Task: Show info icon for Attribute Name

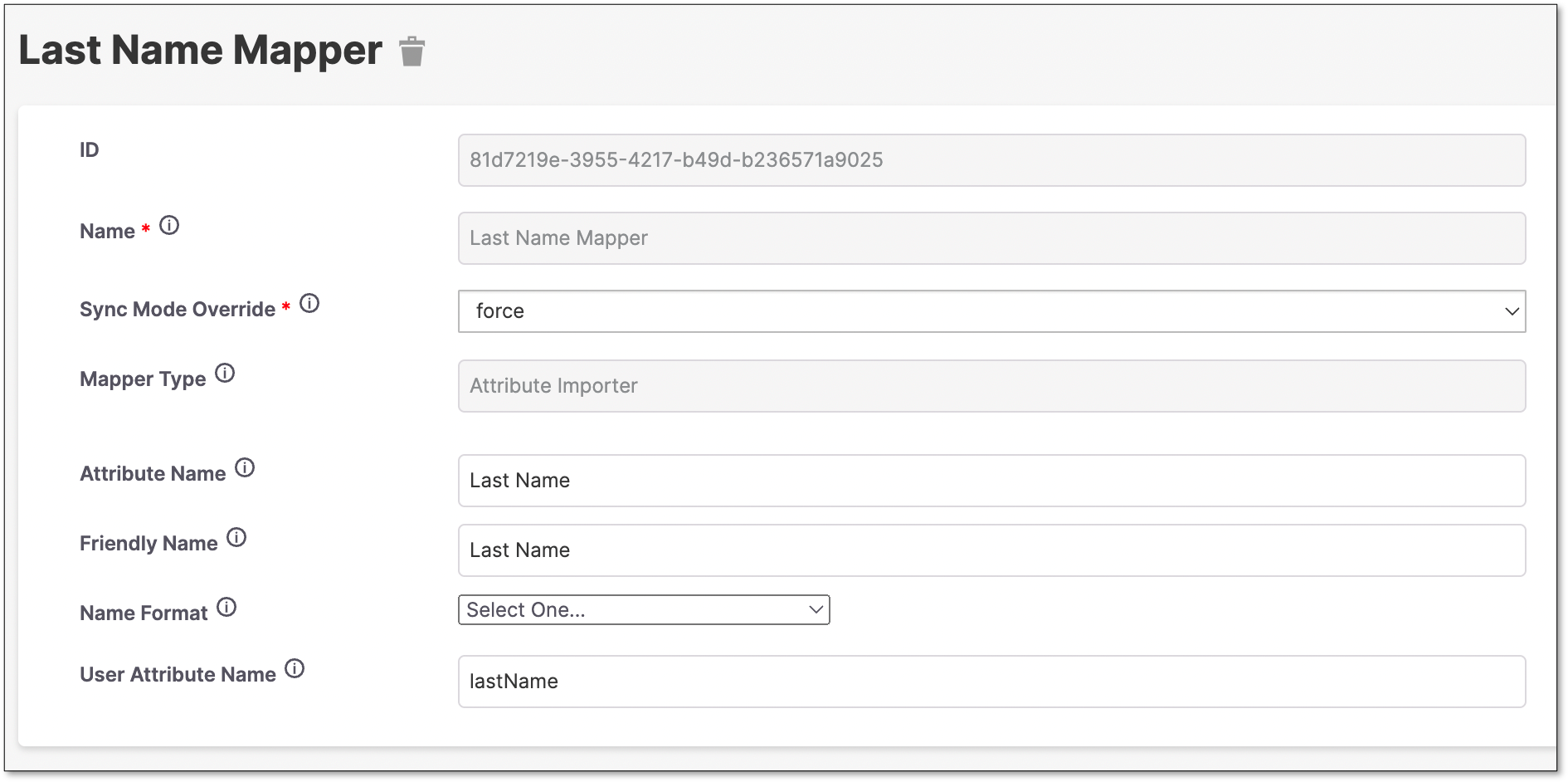Action: tap(245, 468)
